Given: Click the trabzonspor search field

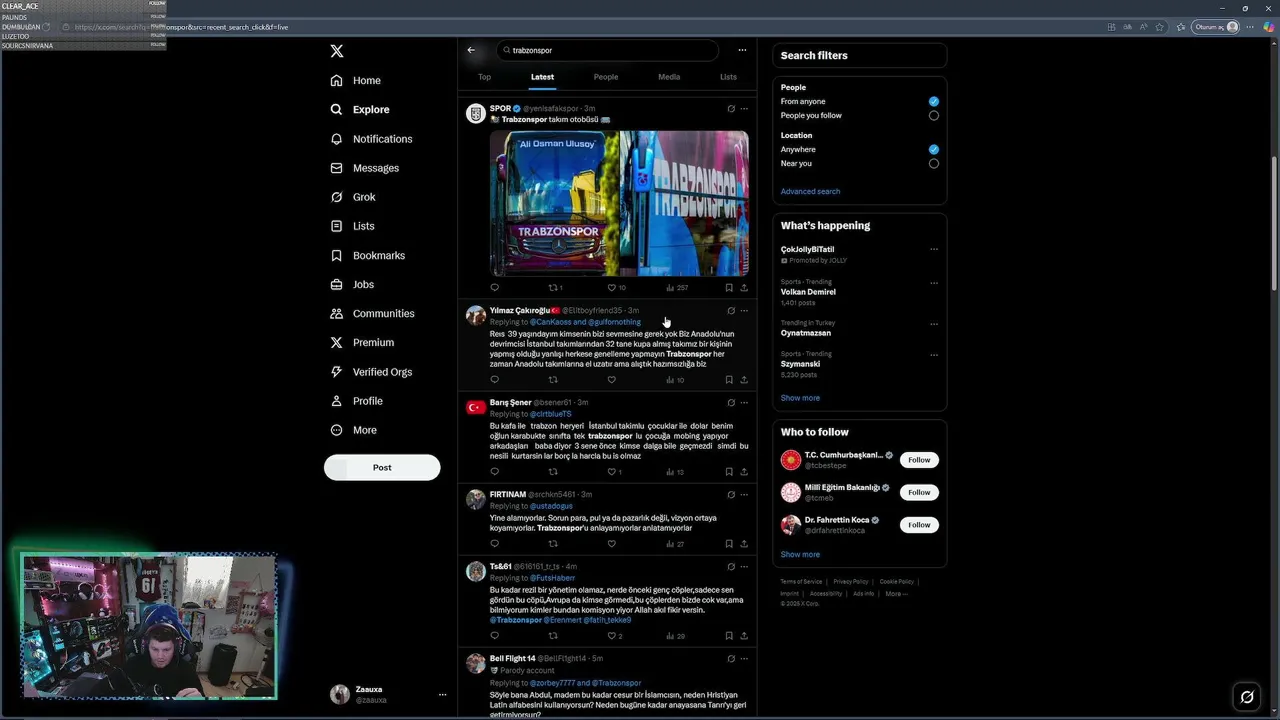Looking at the screenshot, I should coord(607,50).
